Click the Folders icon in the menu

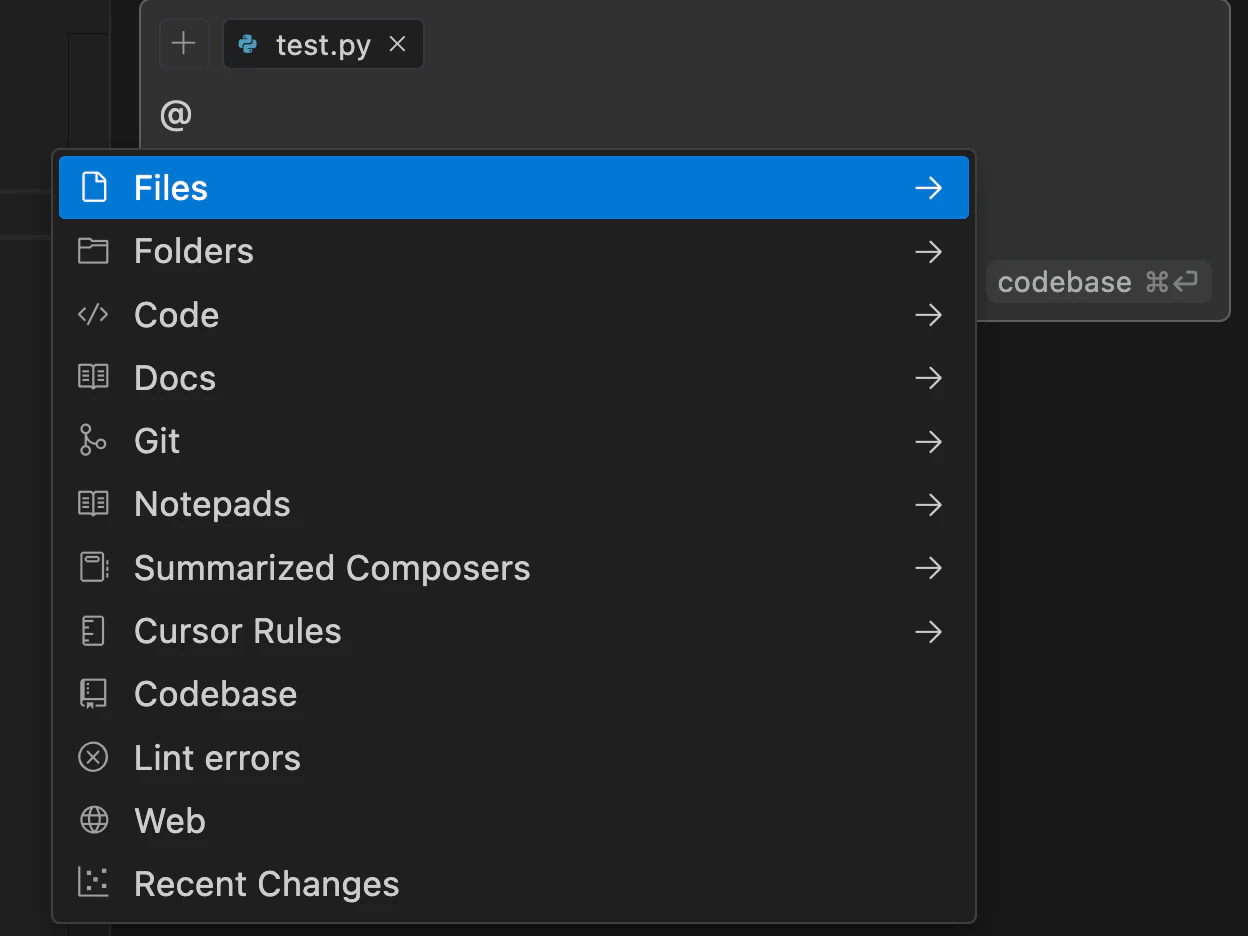93,251
